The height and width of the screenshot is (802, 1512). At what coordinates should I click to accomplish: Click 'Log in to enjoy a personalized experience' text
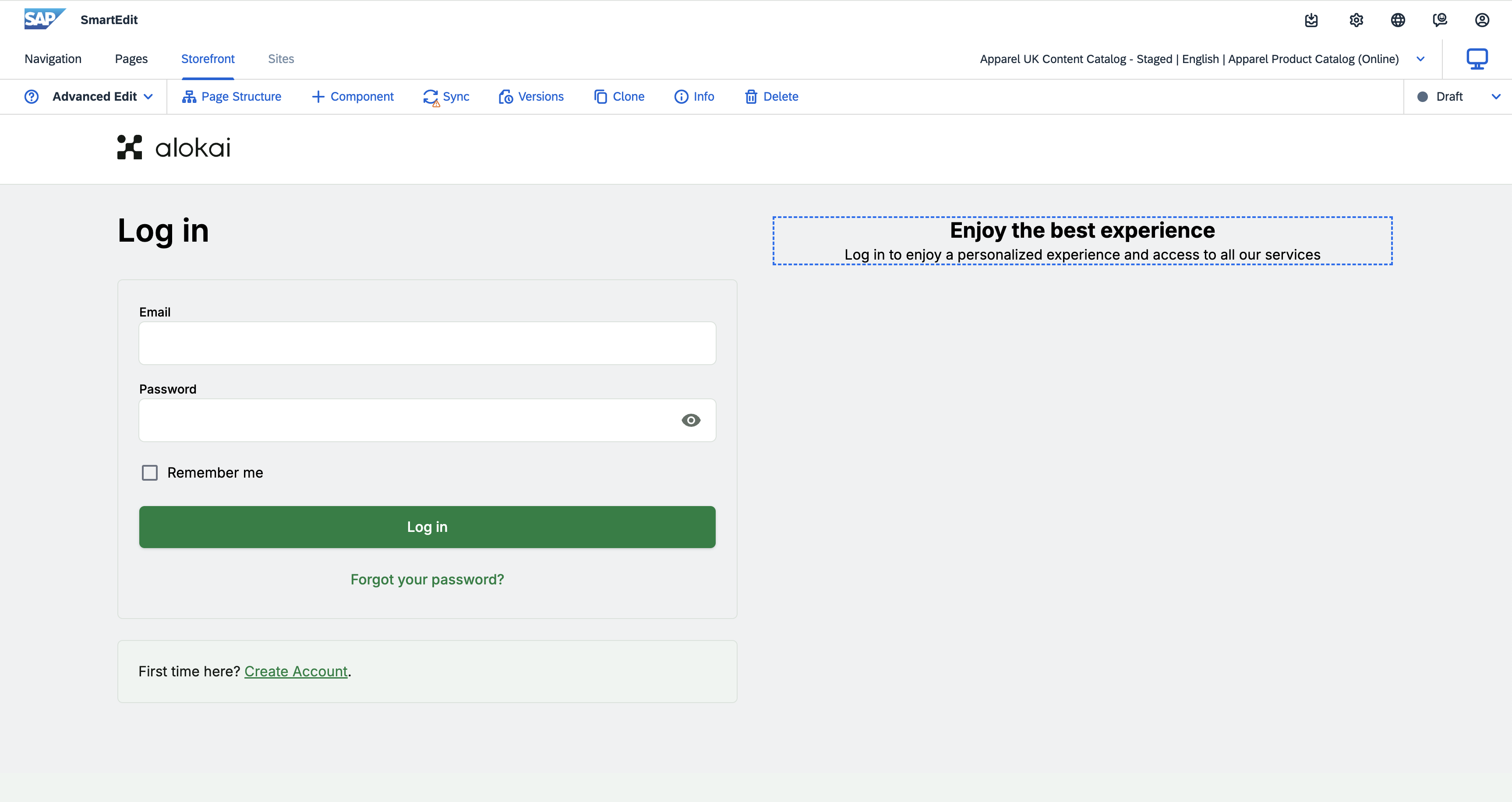click(x=1082, y=255)
